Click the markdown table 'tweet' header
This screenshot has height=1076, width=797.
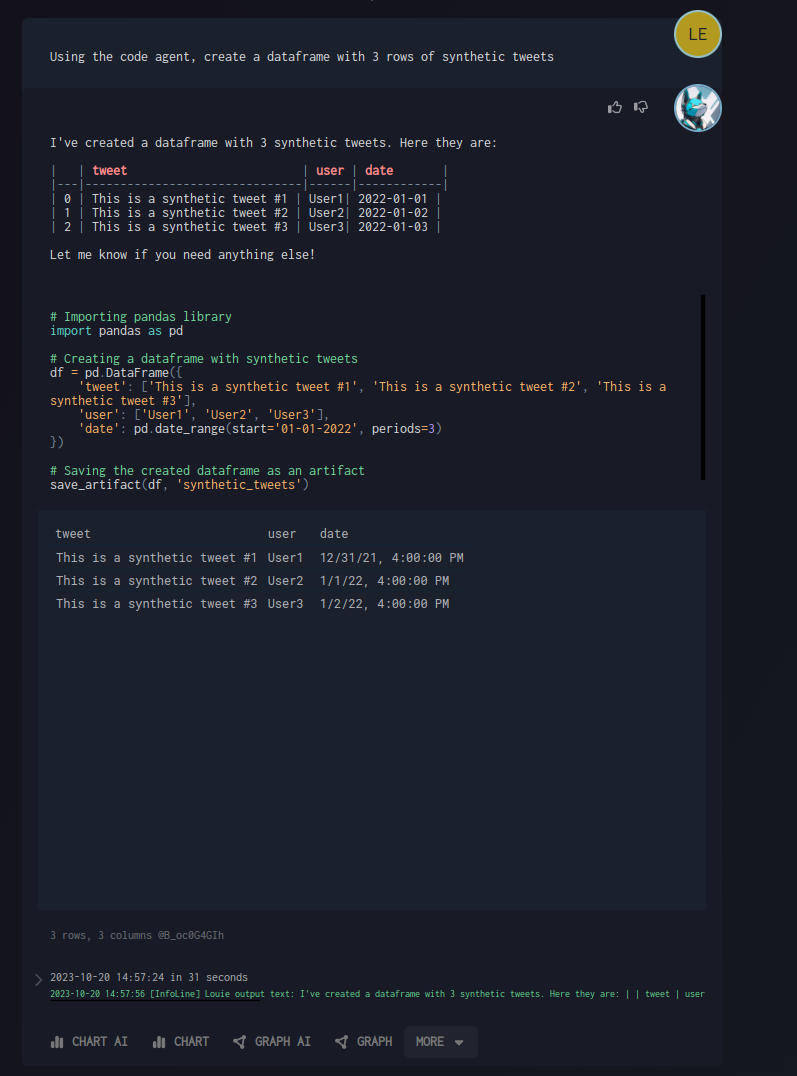pyautogui.click(x=109, y=171)
